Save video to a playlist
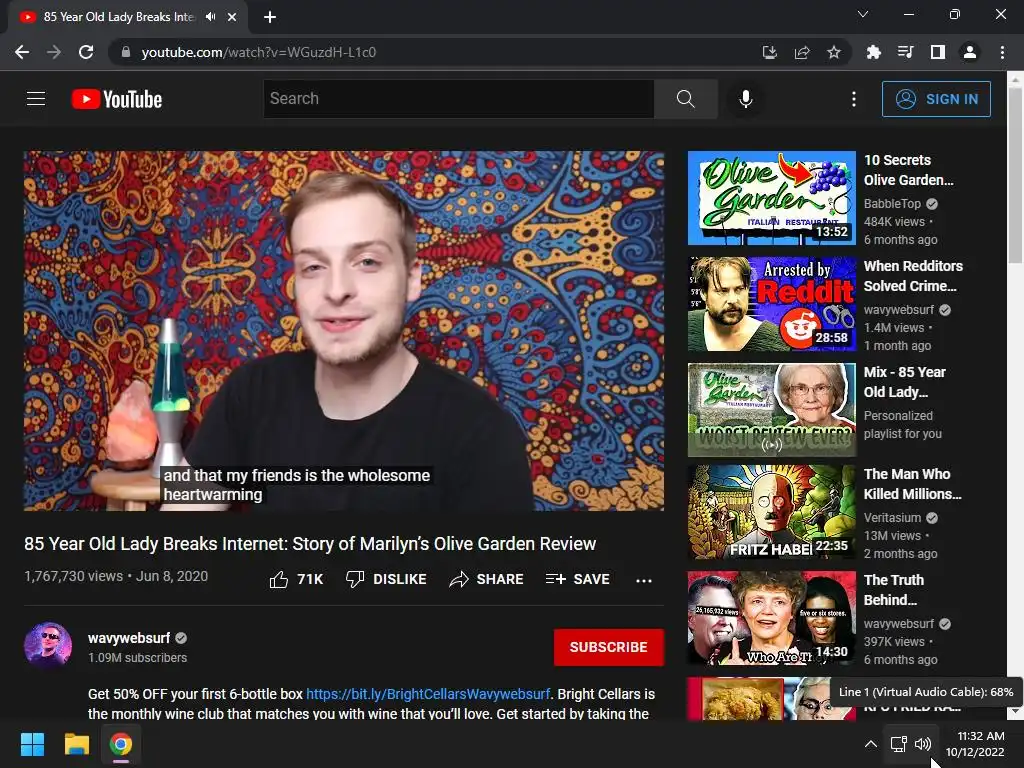The image size is (1024, 768). coord(578,579)
